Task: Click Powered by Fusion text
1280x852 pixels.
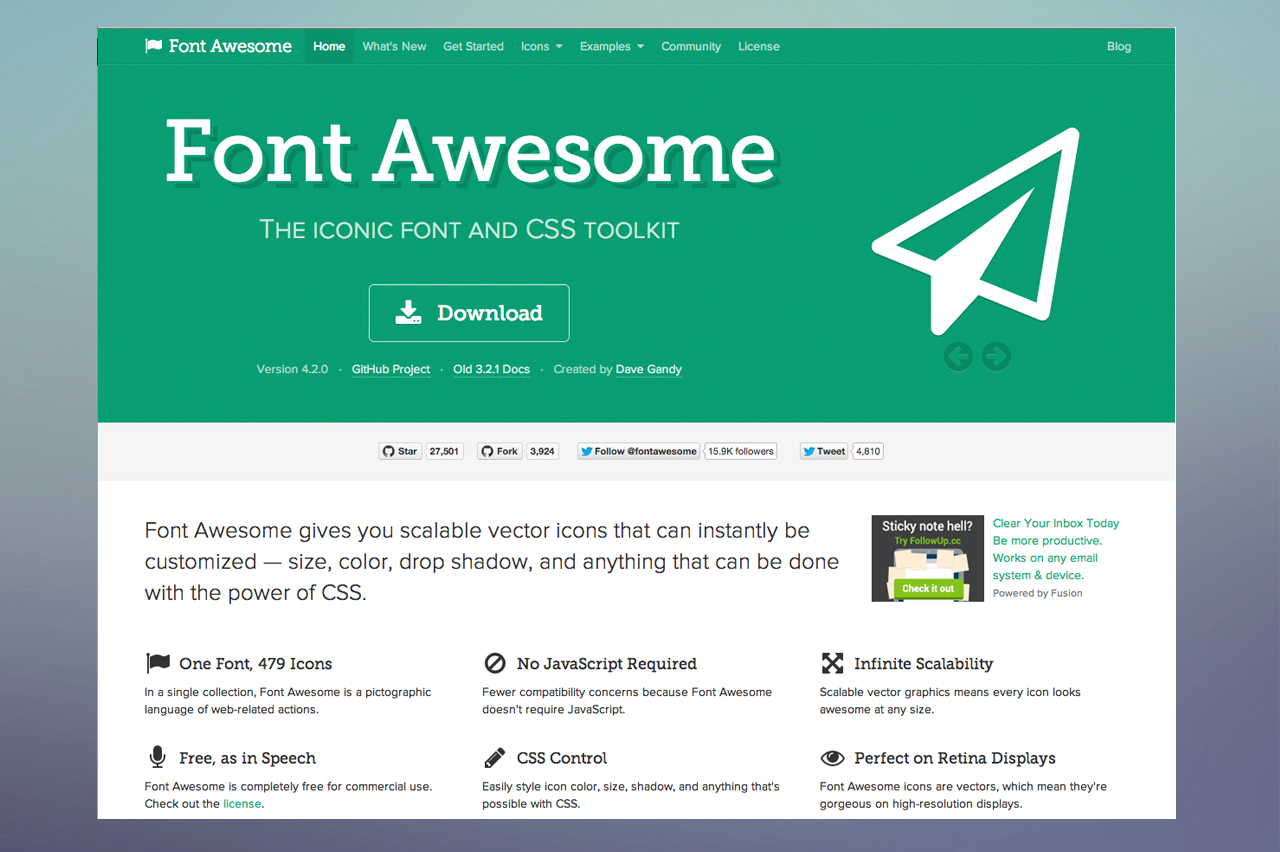Action: coord(1037,593)
